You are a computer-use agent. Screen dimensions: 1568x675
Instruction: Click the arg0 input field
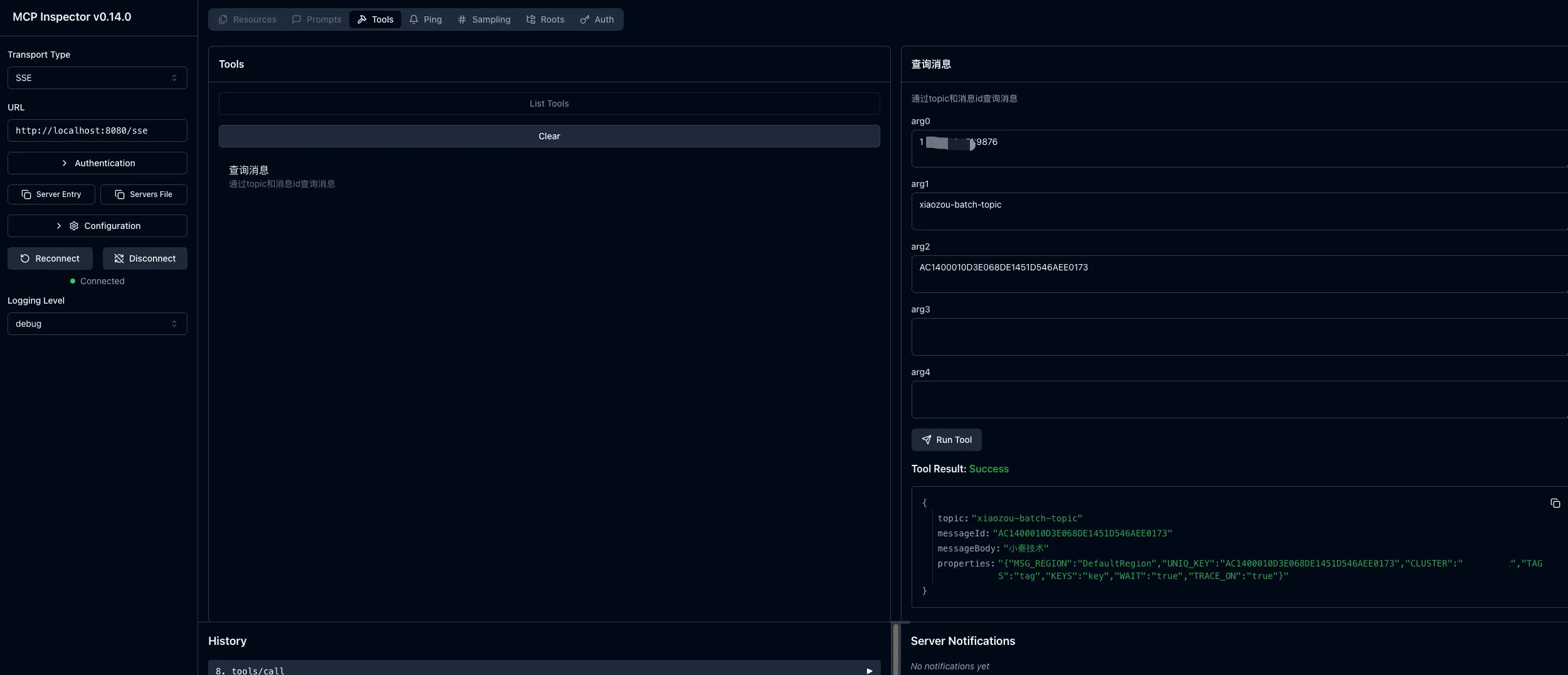point(1239,149)
